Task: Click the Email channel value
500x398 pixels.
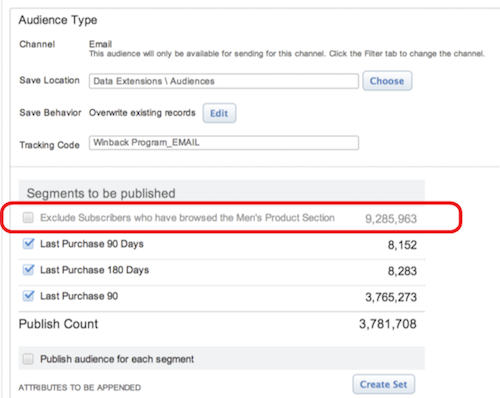Action: [x=100, y=44]
